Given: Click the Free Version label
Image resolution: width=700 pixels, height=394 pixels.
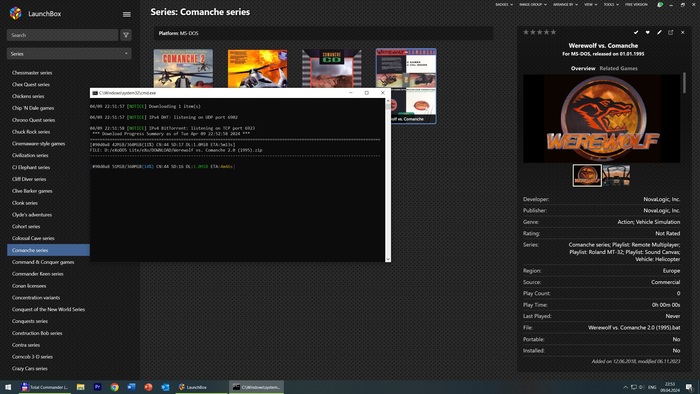Looking at the screenshot, I should tap(636, 4).
